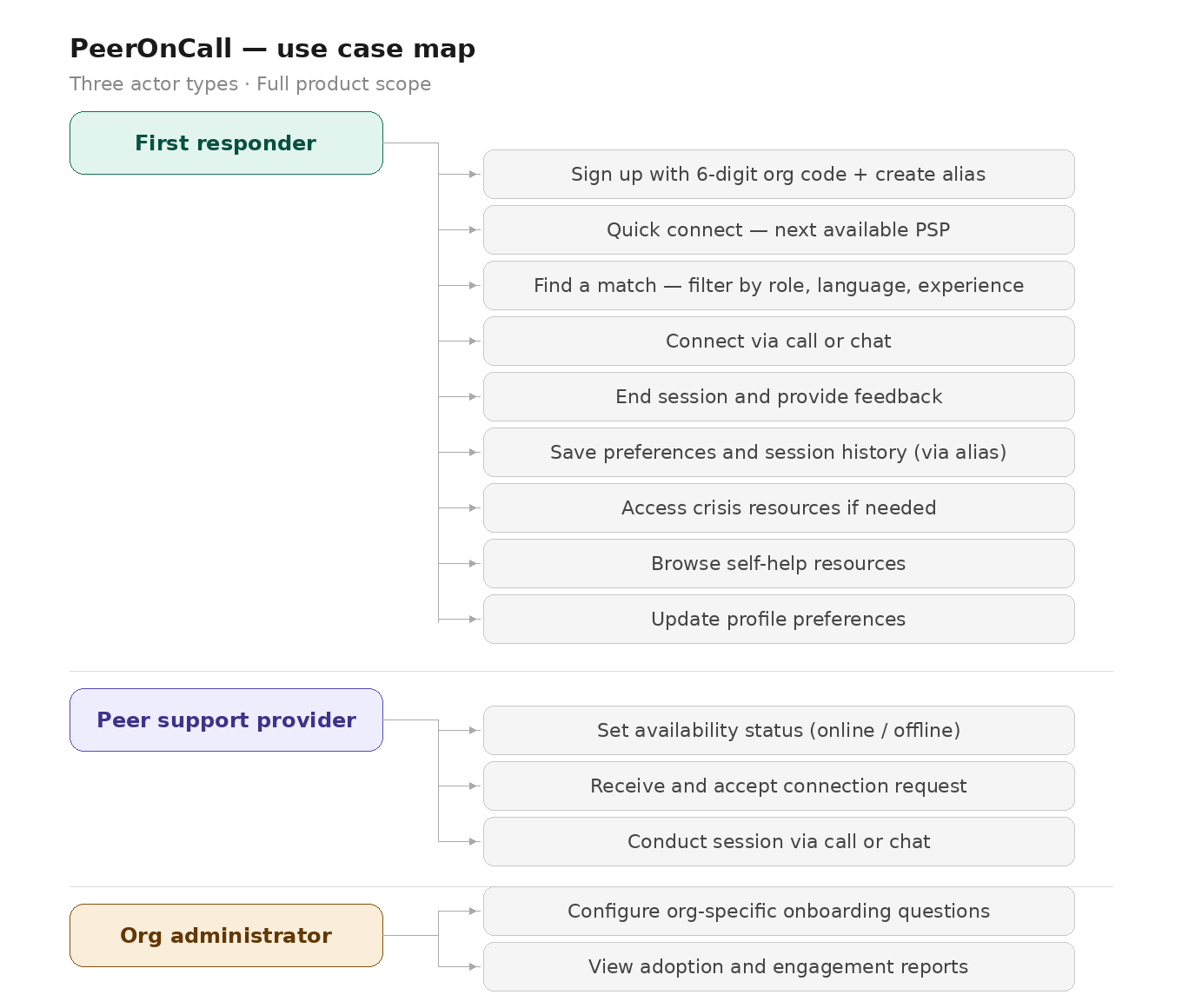The width and height of the screenshot is (1182, 1008).
Task: Select the Peer support provider actor box
Action: 226,720
